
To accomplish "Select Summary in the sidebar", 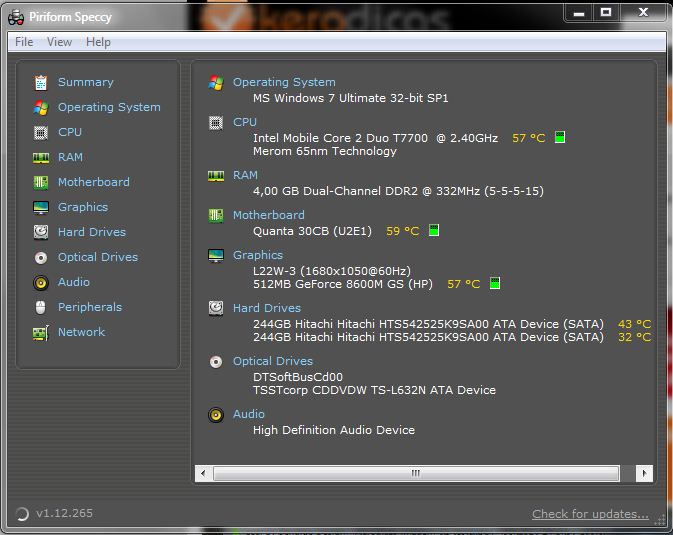I will (x=86, y=82).
